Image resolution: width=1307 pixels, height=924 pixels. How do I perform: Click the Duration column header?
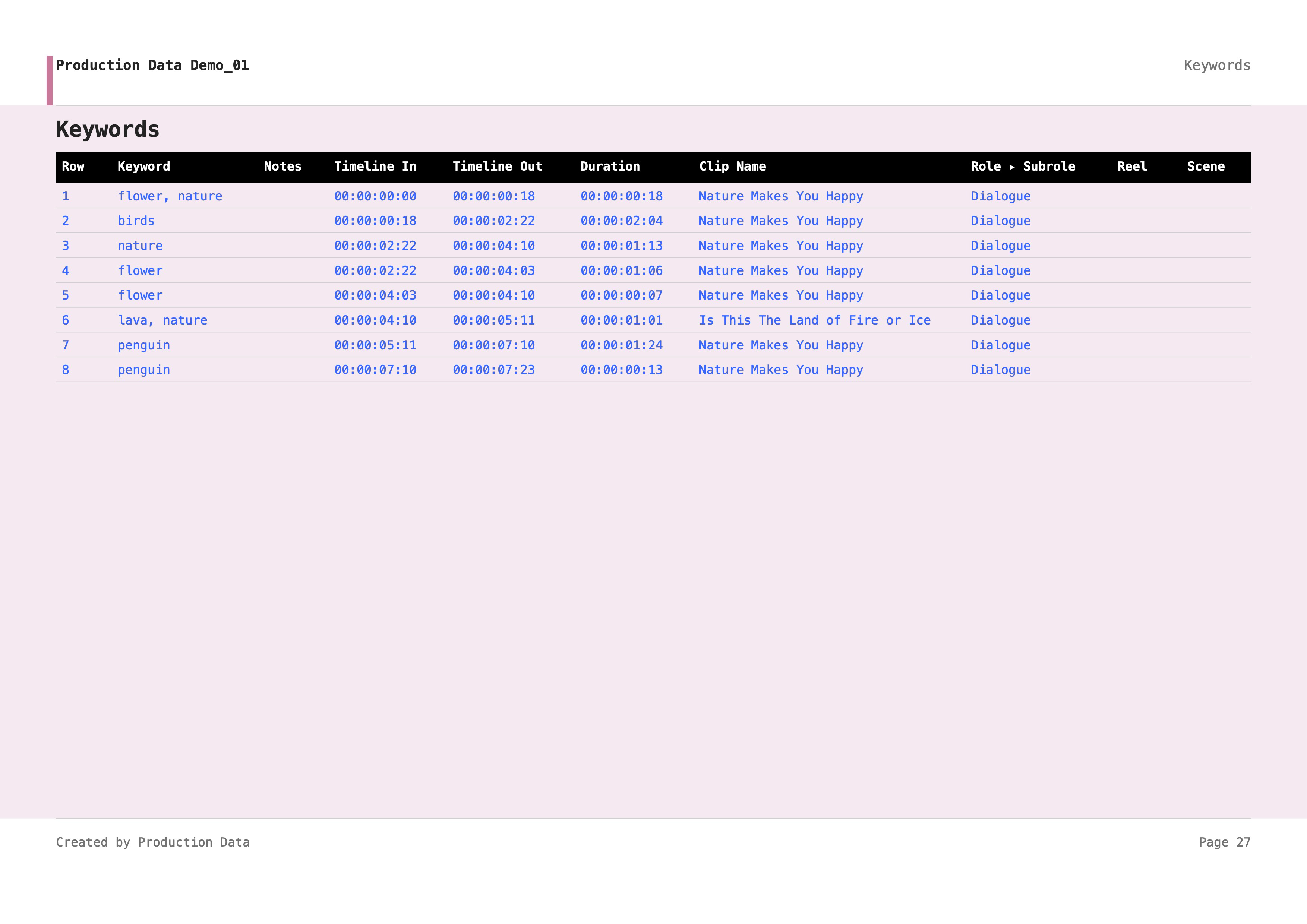click(610, 167)
